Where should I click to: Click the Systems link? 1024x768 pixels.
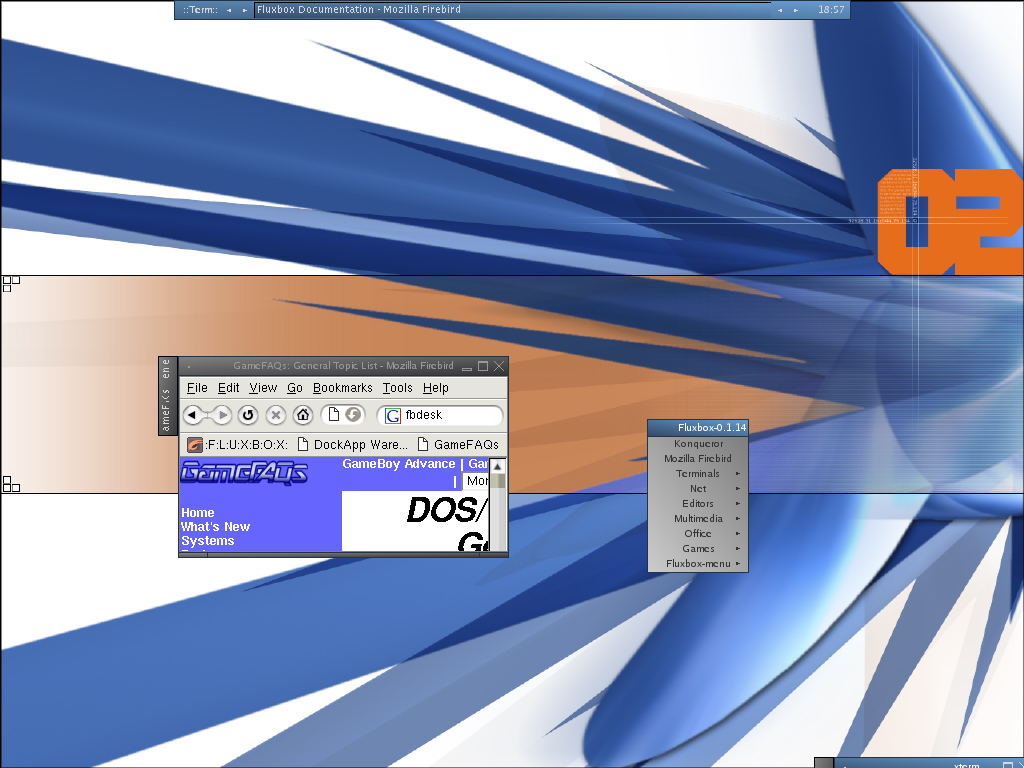pyautogui.click(x=208, y=541)
